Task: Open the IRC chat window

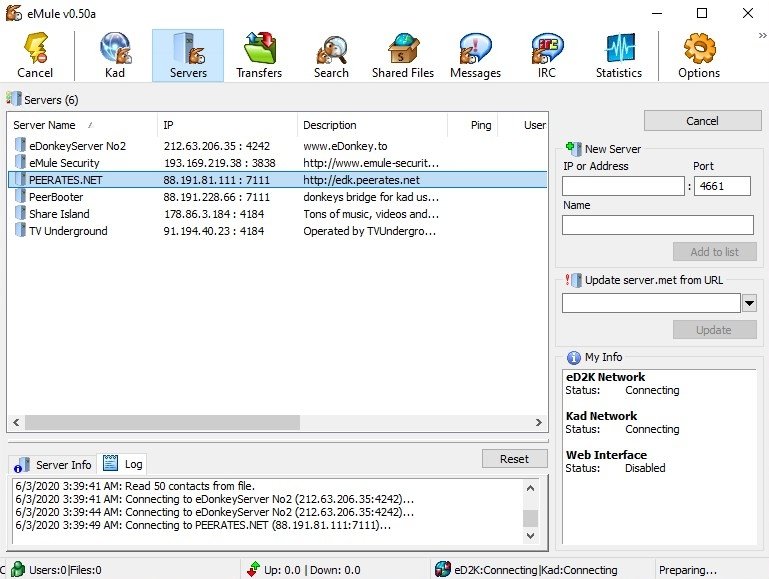Action: (x=546, y=54)
